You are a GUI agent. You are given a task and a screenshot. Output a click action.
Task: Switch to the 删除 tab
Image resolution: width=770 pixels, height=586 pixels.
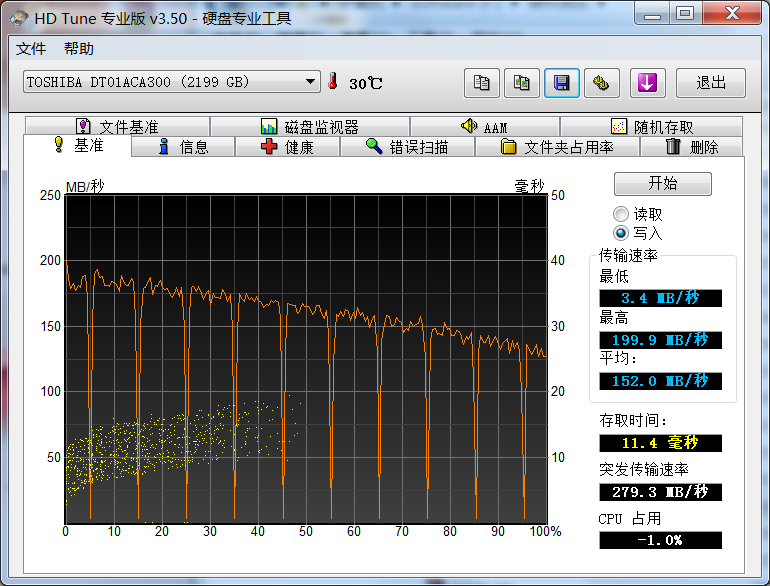(691, 146)
